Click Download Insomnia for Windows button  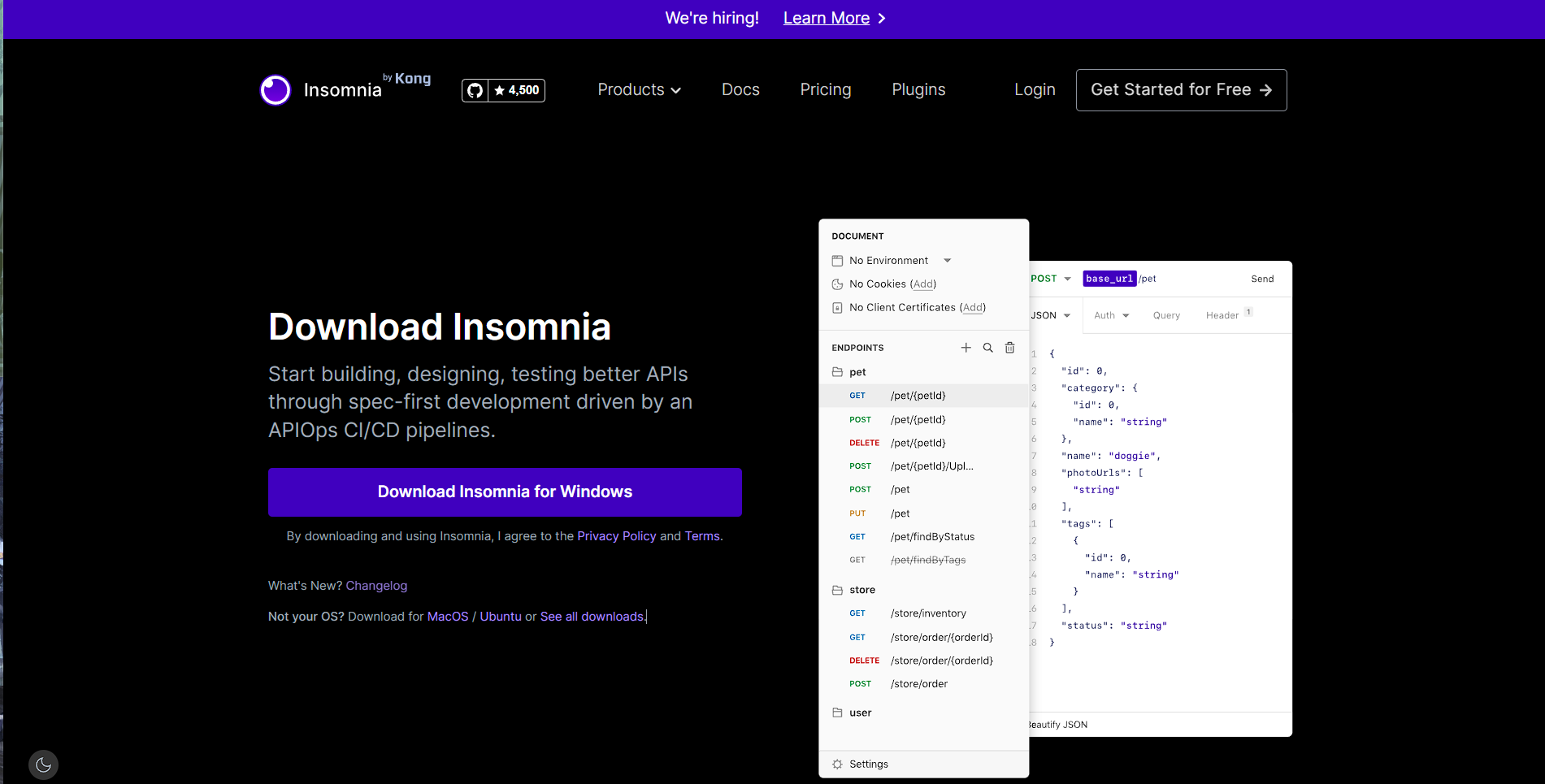click(505, 492)
